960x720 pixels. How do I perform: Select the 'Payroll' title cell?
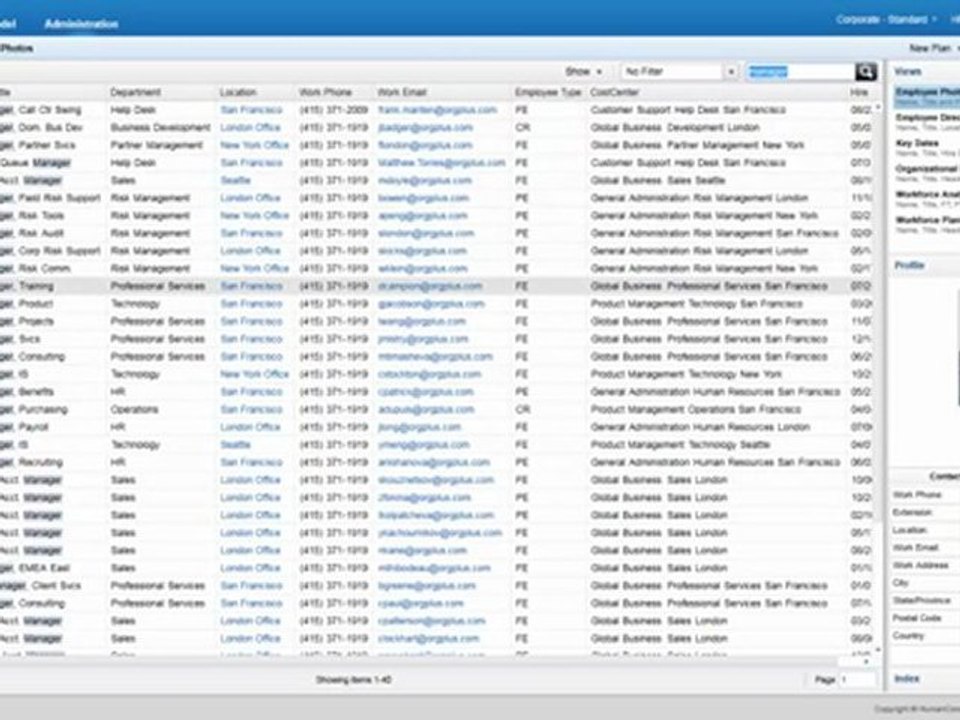(24, 427)
